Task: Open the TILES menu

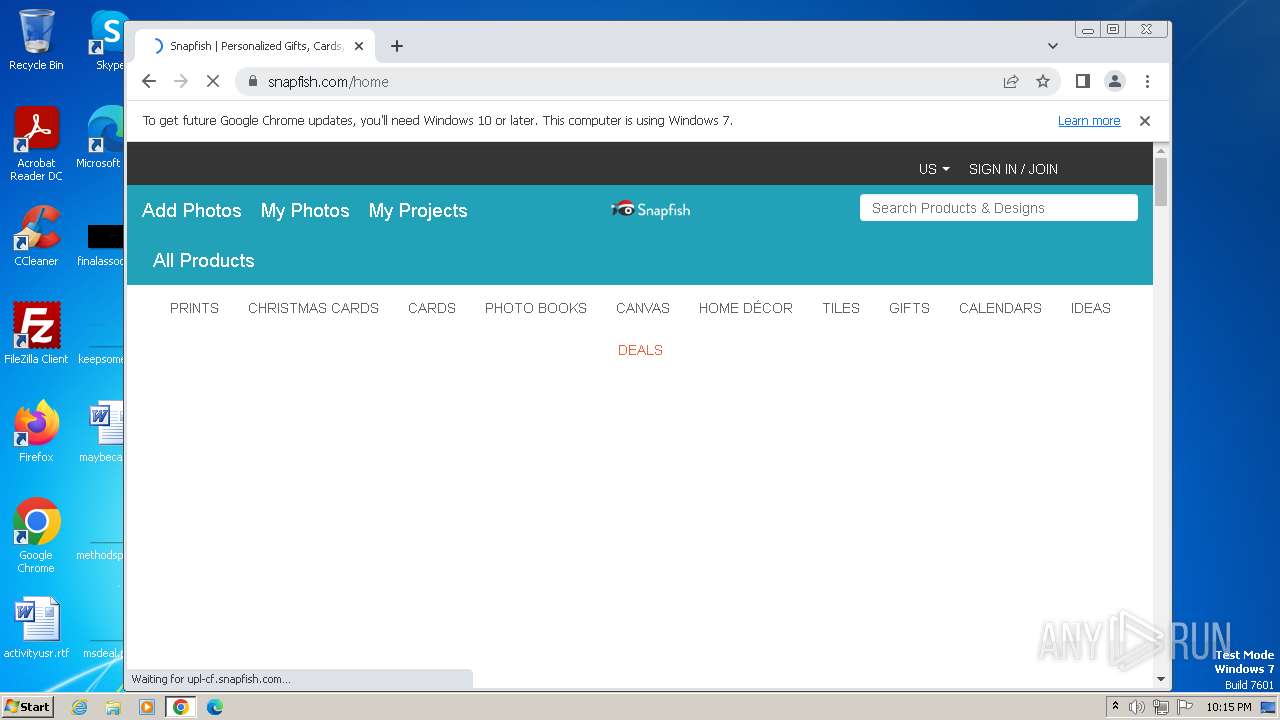Action: click(x=841, y=308)
